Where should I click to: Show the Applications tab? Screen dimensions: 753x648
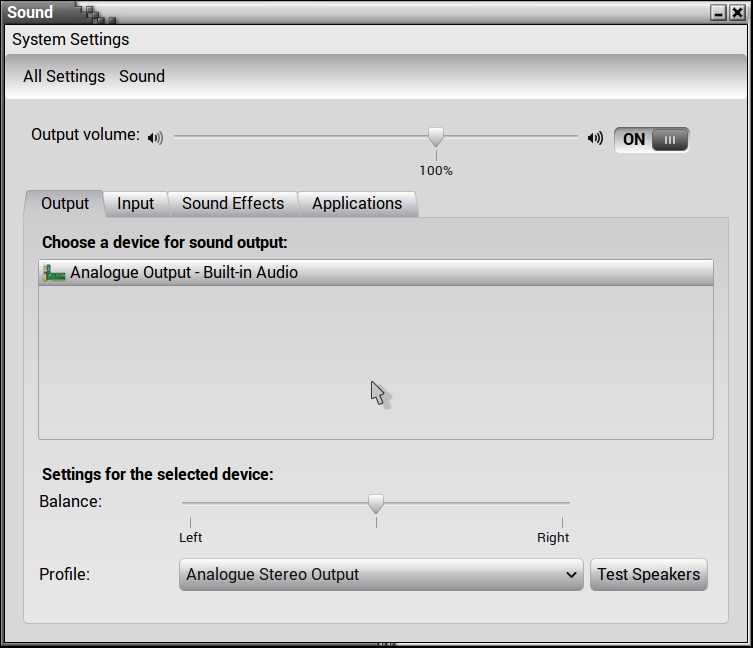(x=357, y=203)
